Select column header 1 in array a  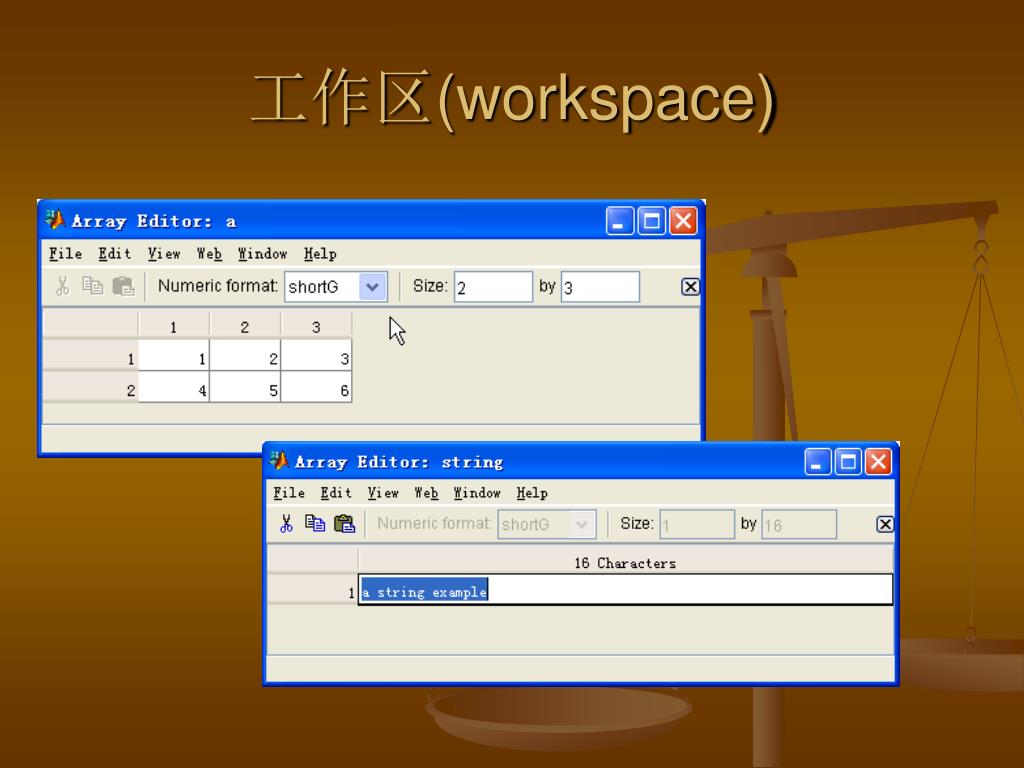(174, 326)
